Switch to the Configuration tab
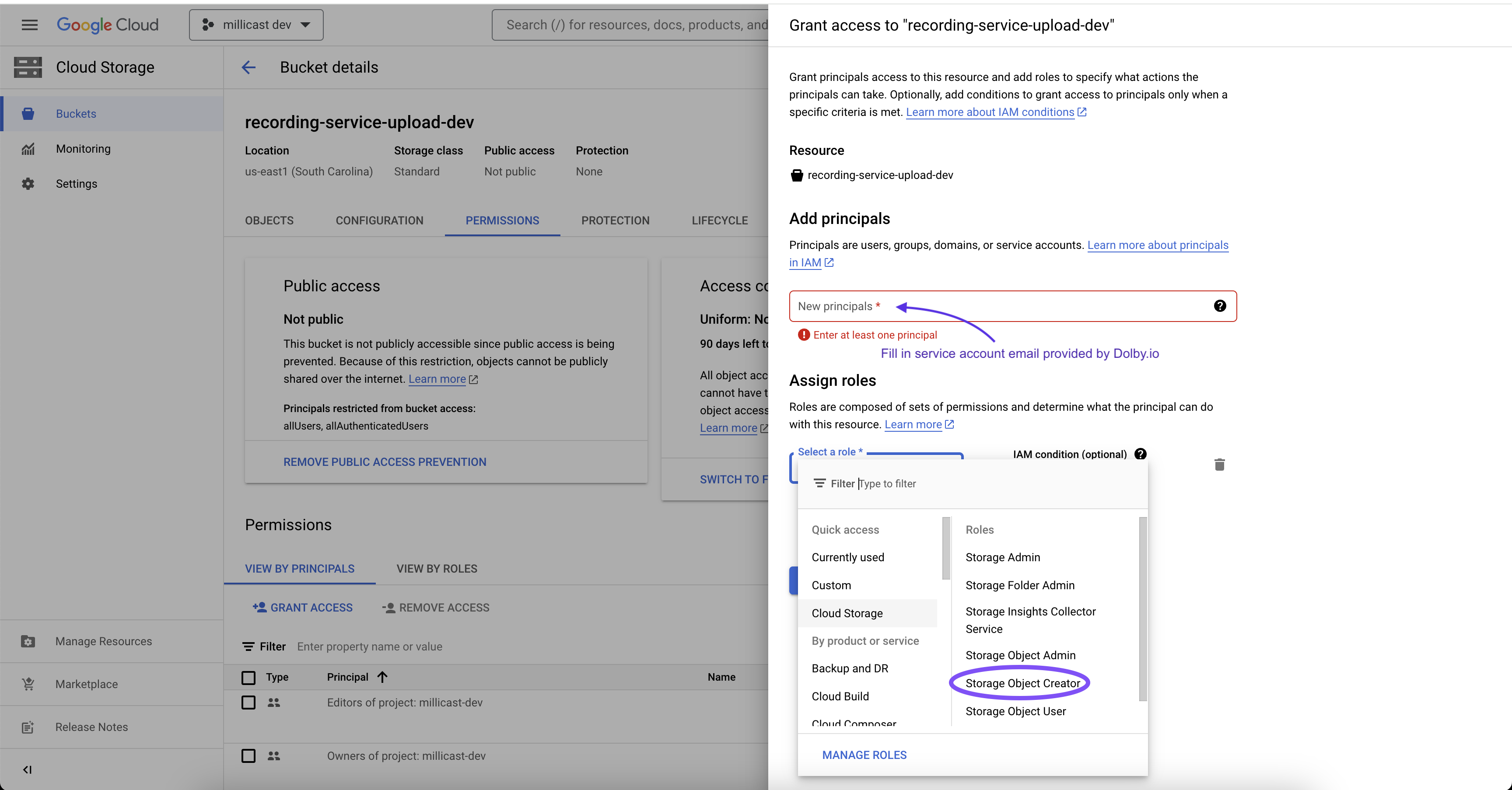Image resolution: width=1512 pixels, height=790 pixels. click(x=379, y=220)
